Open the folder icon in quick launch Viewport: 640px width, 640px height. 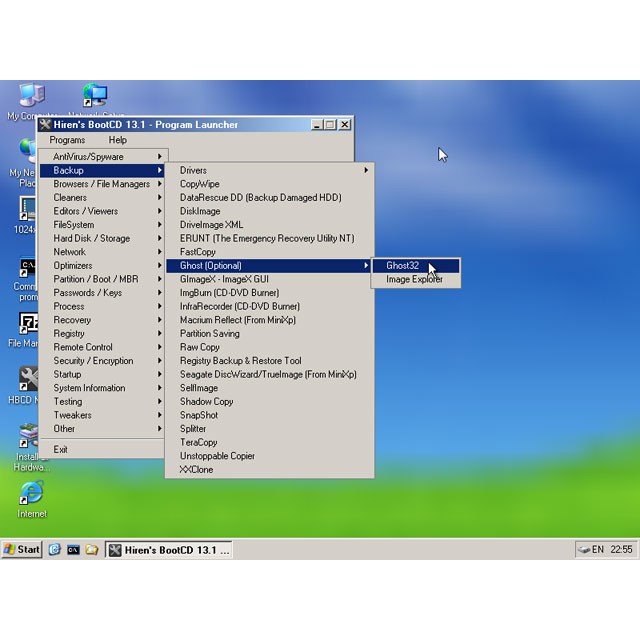coord(91,549)
